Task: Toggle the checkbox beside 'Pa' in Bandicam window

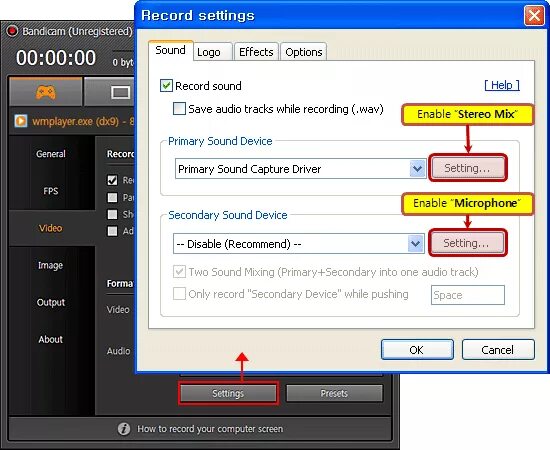Action: click(112, 197)
